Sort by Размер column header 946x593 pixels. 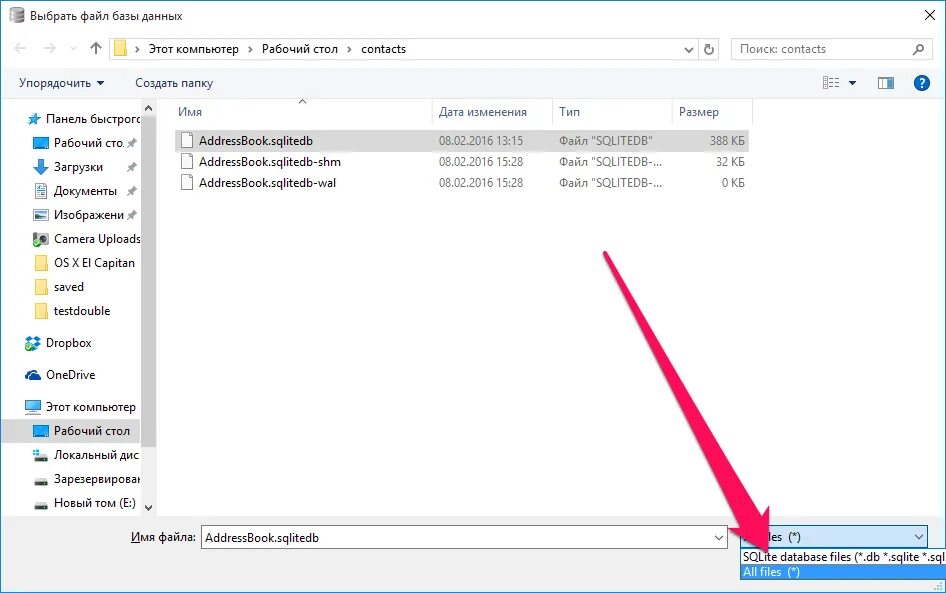click(x=712, y=112)
